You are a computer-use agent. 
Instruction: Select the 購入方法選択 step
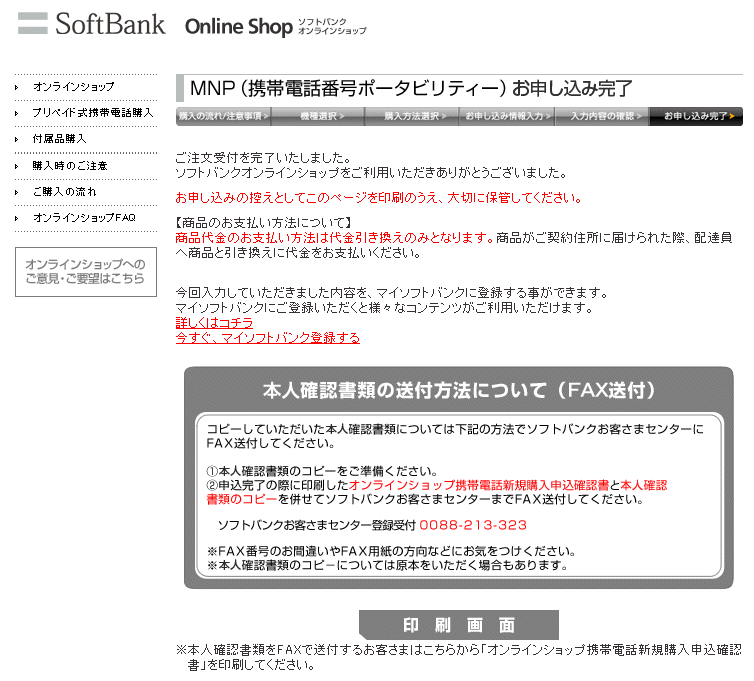412,116
